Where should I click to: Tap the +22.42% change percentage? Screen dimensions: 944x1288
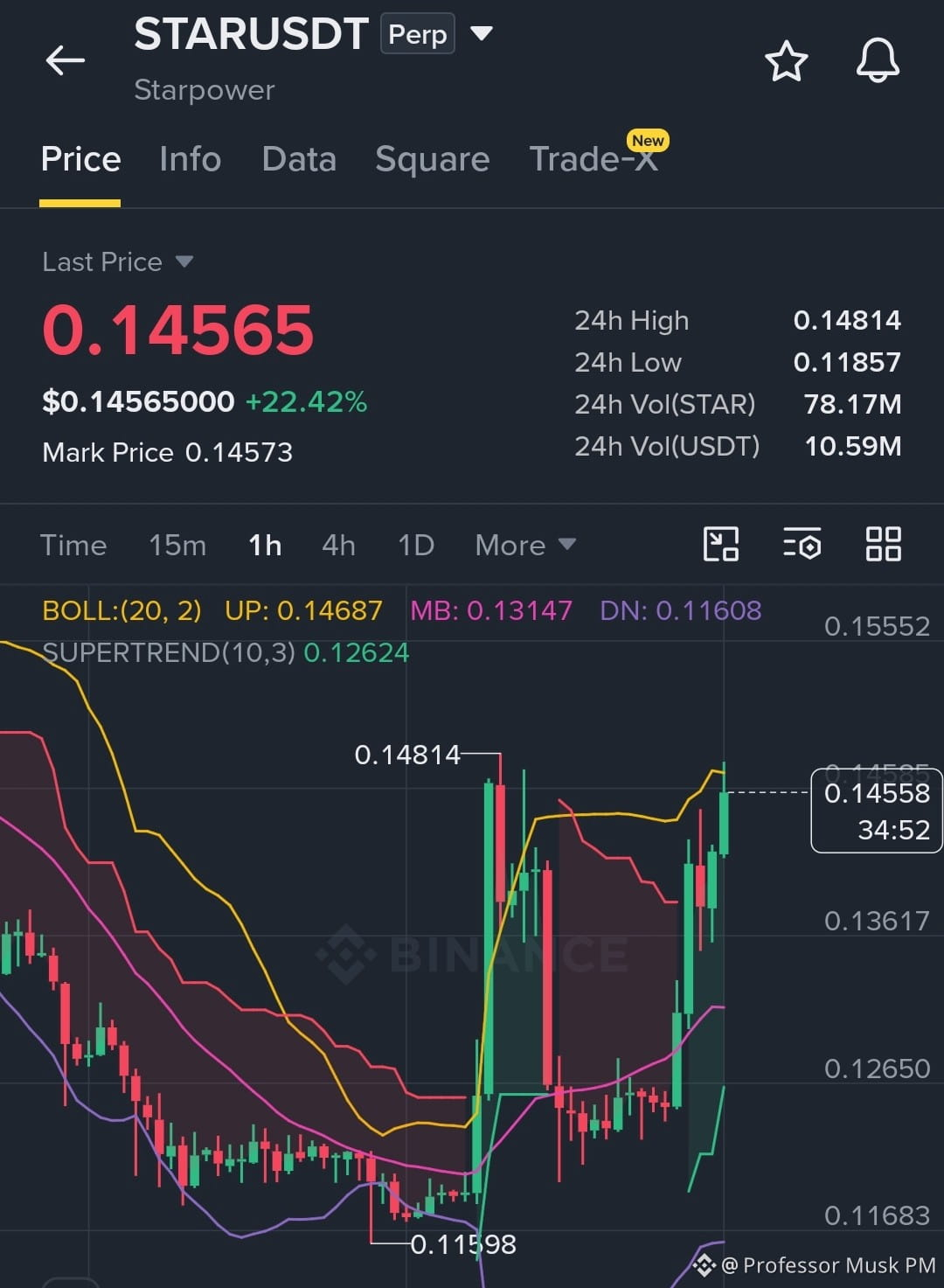click(x=306, y=401)
